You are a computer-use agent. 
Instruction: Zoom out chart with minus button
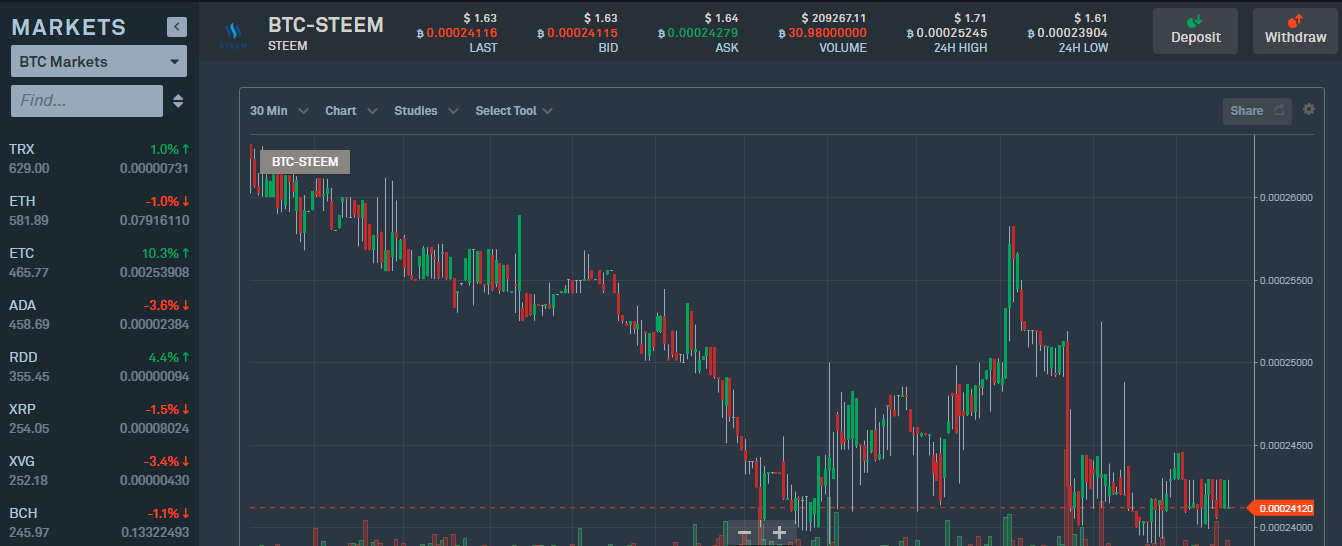click(x=744, y=532)
